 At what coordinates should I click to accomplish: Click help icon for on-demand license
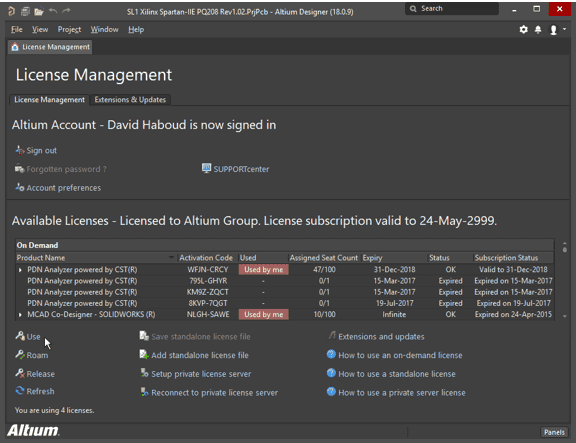(331, 354)
